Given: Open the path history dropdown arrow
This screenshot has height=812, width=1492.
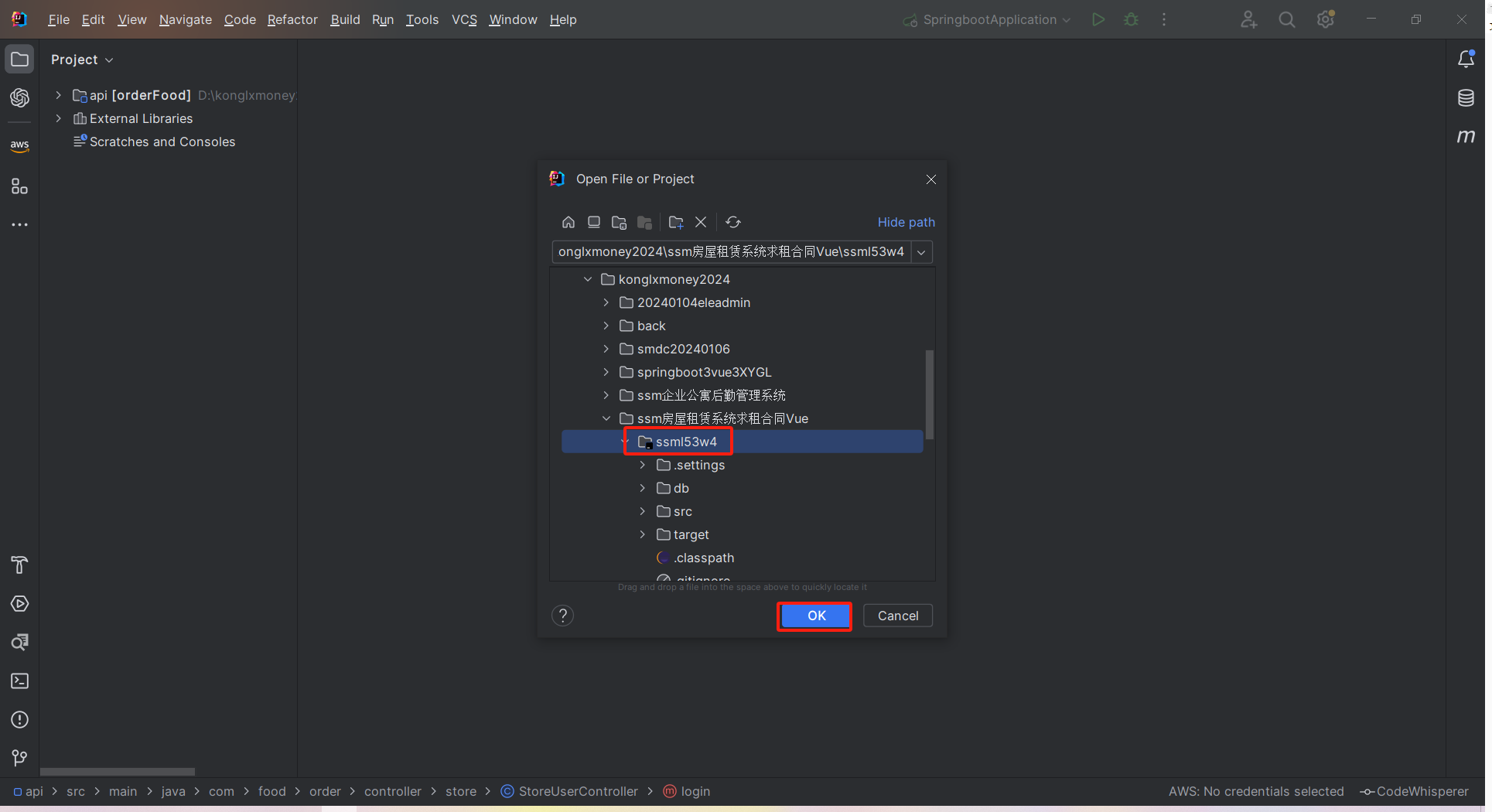Looking at the screenshot, I should pyautogui.click(x=921, y=252).
